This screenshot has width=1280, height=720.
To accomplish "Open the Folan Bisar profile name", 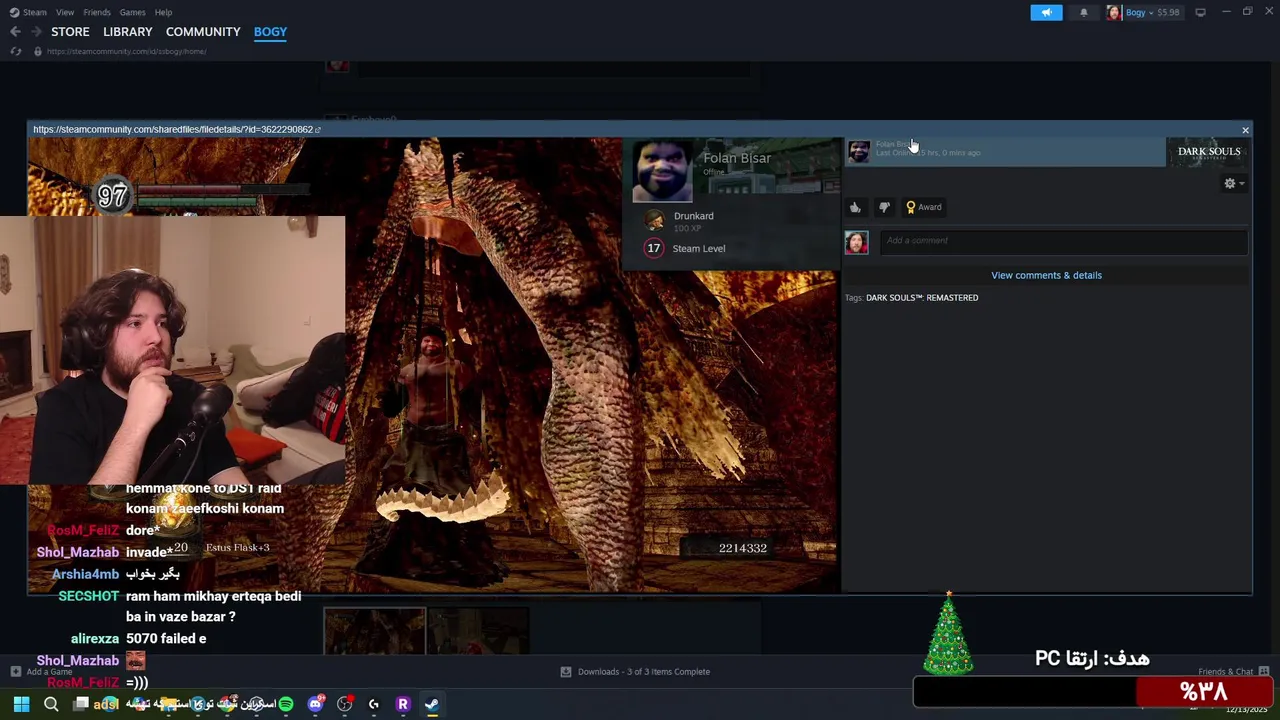I will pos(736,158).
